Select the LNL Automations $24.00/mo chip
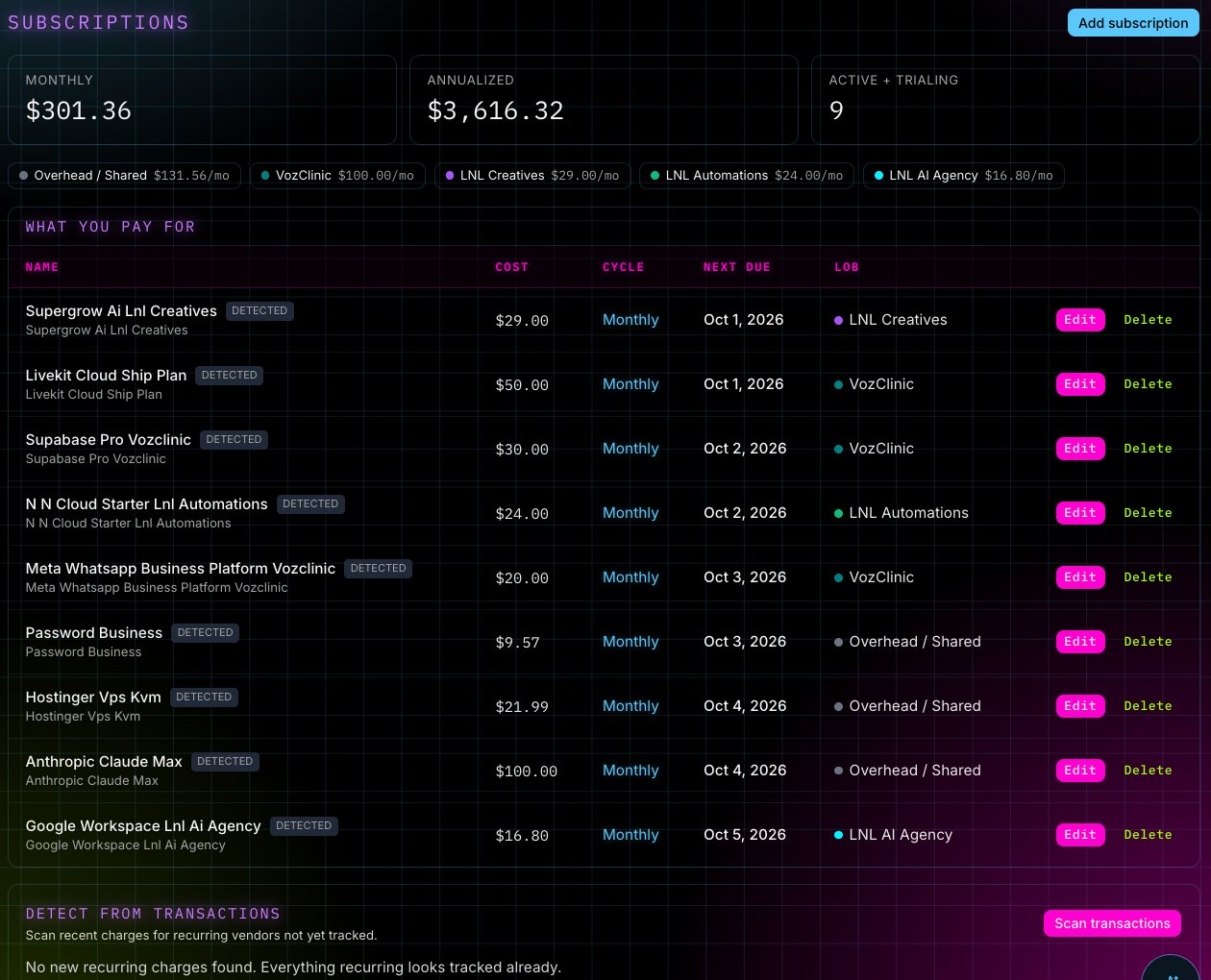The image size is (1211, 980). 747,176
